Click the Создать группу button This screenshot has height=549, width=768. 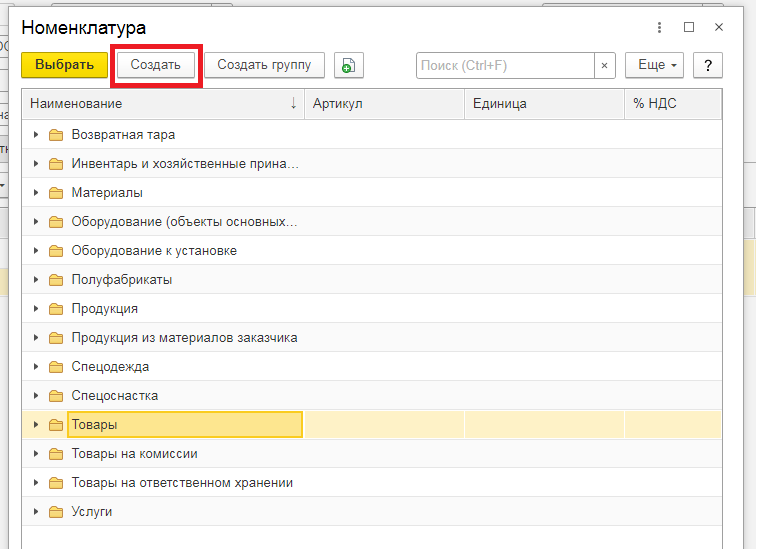(264, 65)
